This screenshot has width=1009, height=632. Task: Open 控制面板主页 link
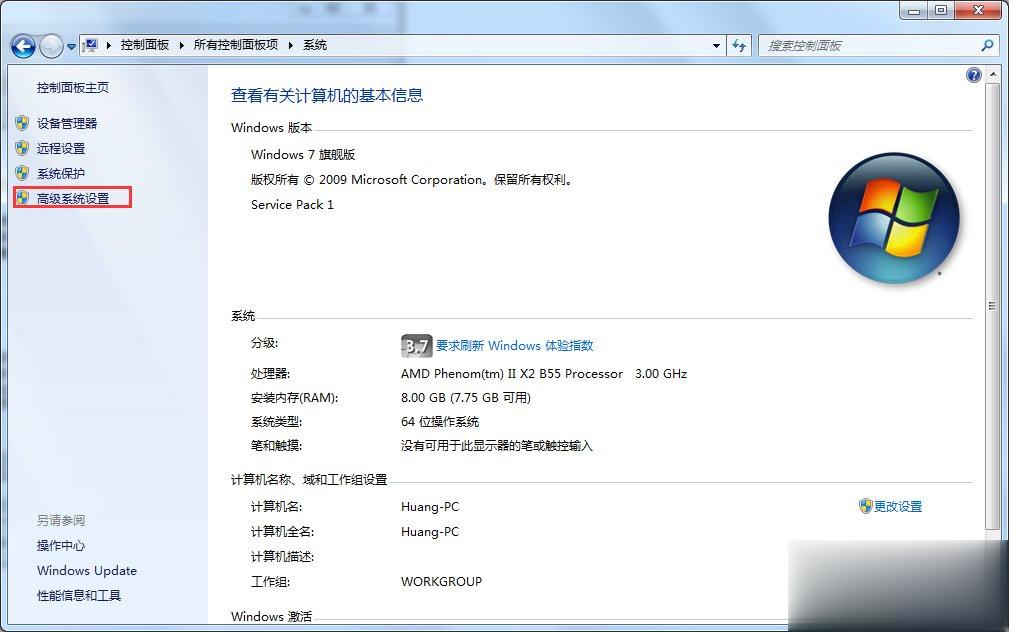click(73, 88)
